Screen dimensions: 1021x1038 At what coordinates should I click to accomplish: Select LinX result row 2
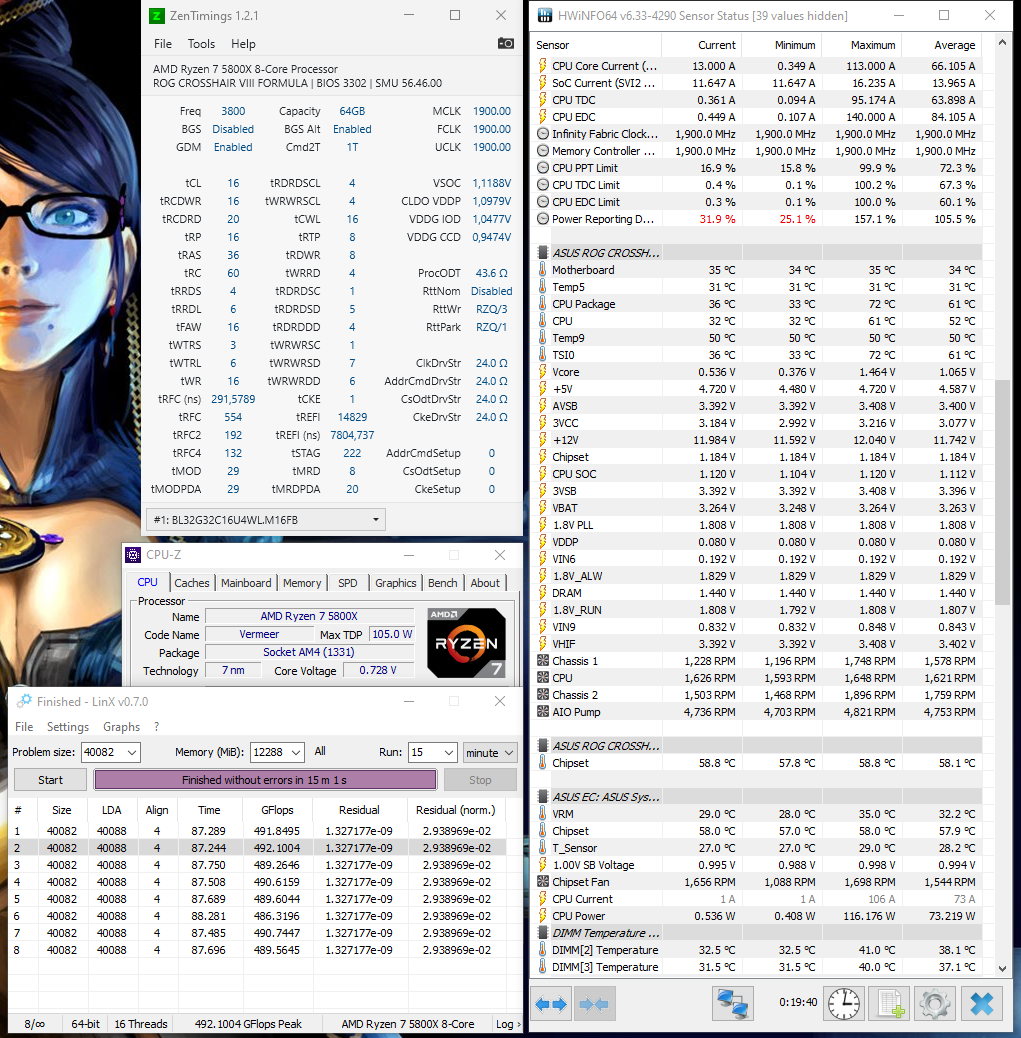click(257, 847)
